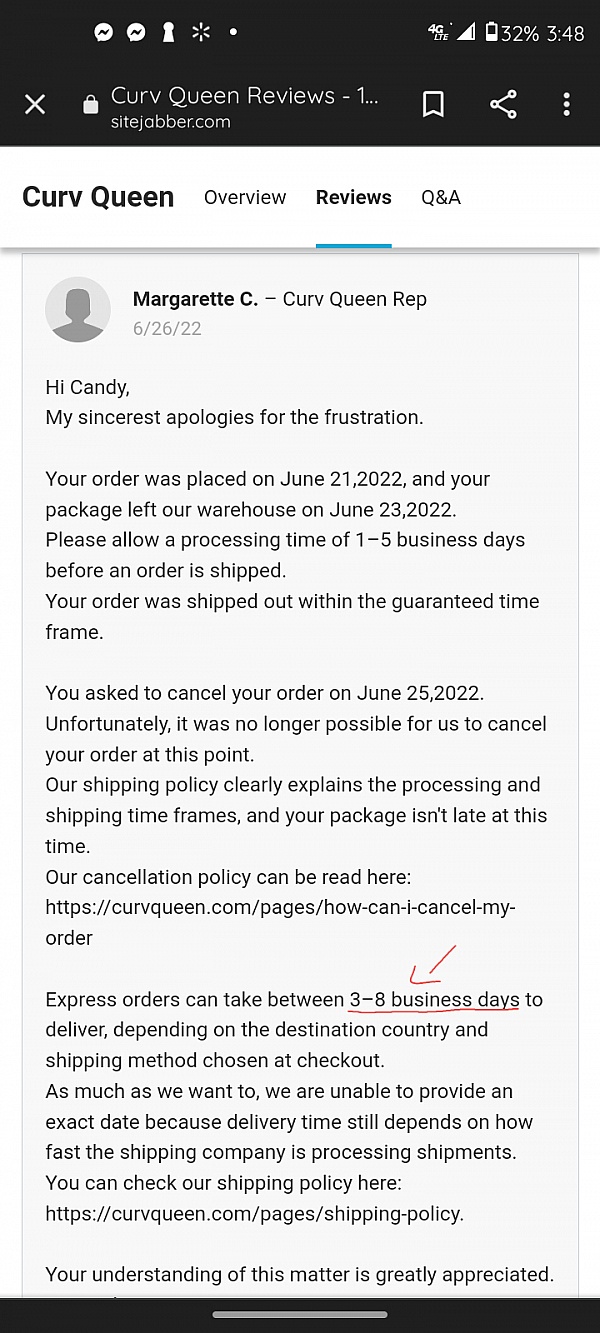Tap the Margarette C. reviewer name
Image resolution: width=600 pixels, height=1333 pixels.
pos(195,299)
